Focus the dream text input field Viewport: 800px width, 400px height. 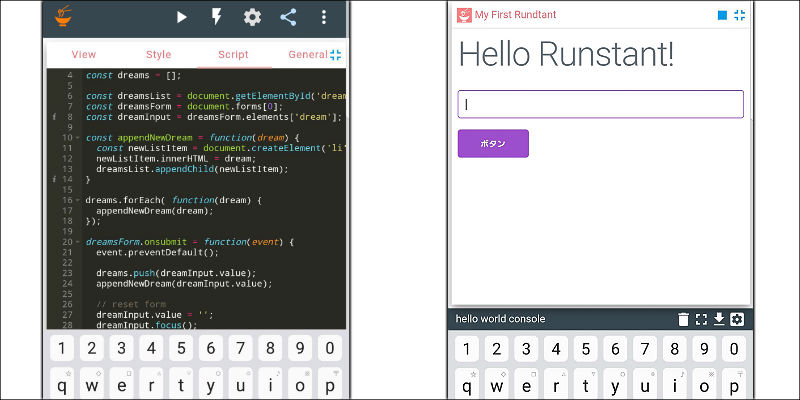[601, 104]
